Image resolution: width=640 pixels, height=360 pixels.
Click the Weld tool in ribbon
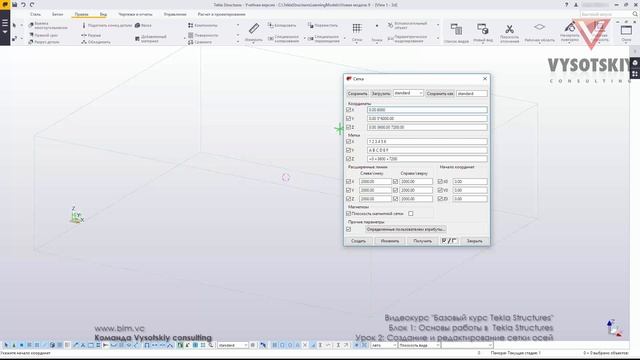[143, 25]
